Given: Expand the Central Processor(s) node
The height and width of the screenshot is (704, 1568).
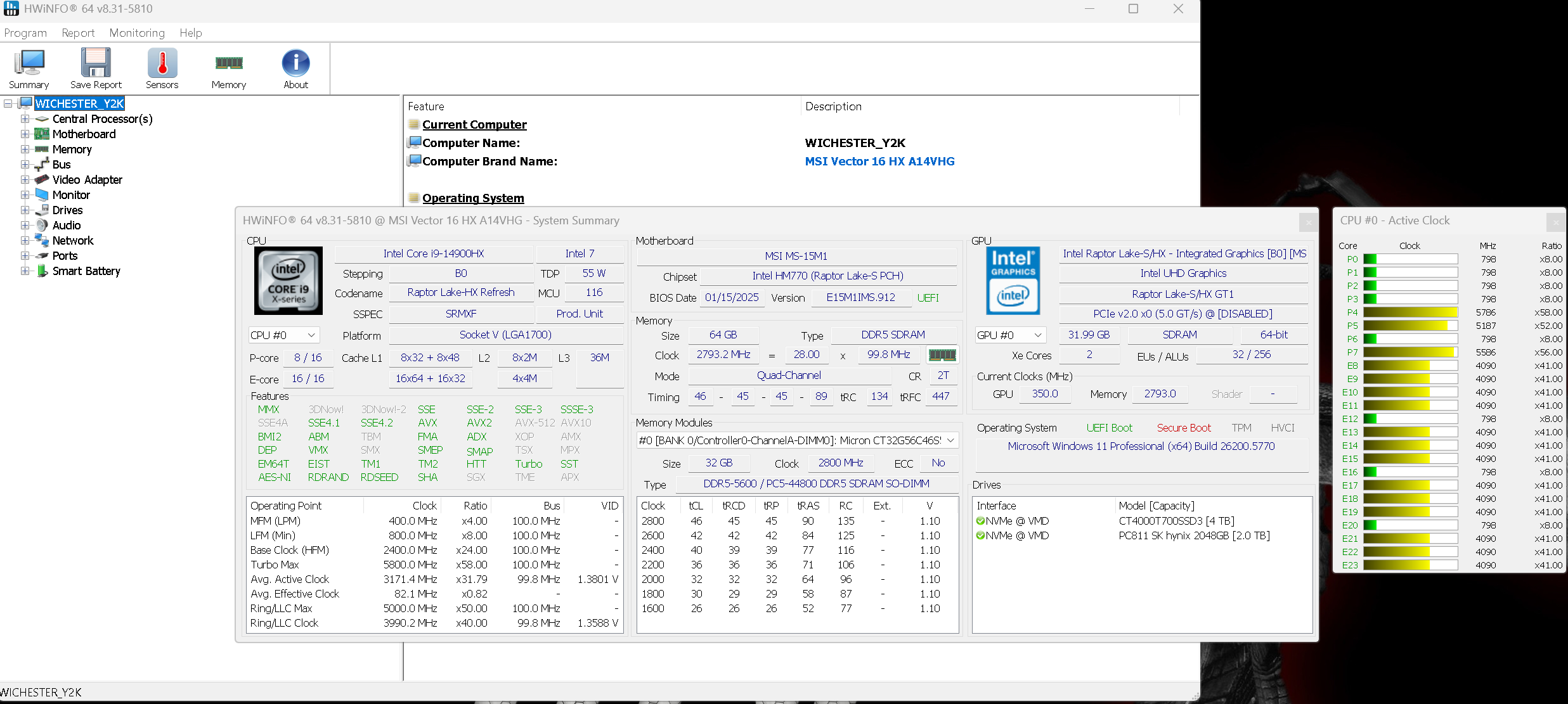Looking at the screenshot, I should coord(25,119).
